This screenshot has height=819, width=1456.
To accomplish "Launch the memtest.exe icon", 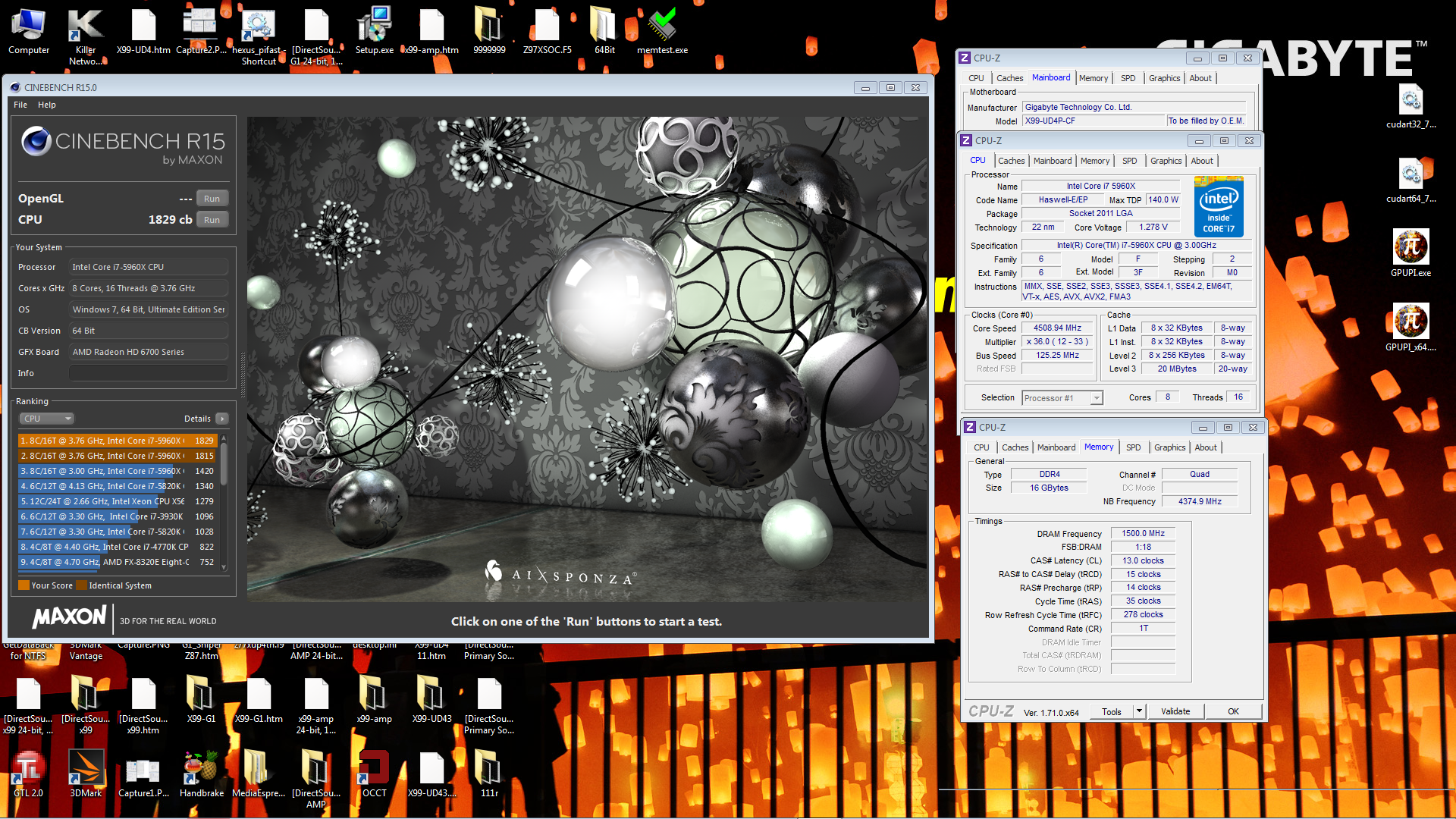I will click(x=662, y=32).
